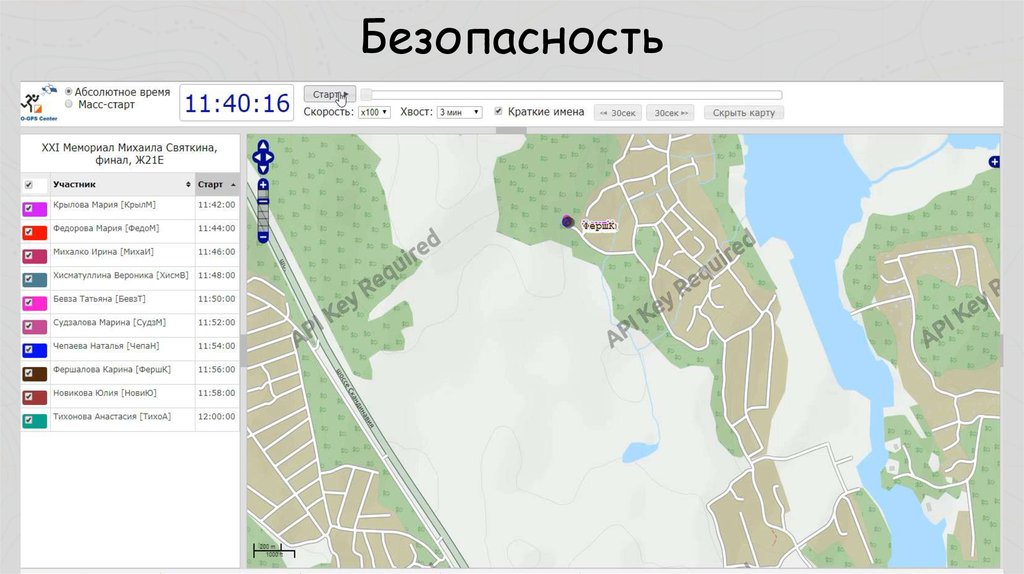Uncheck Федорова Мария participant checkbox
This screenshot has width=1024, height=574.
tap(28, 232)
